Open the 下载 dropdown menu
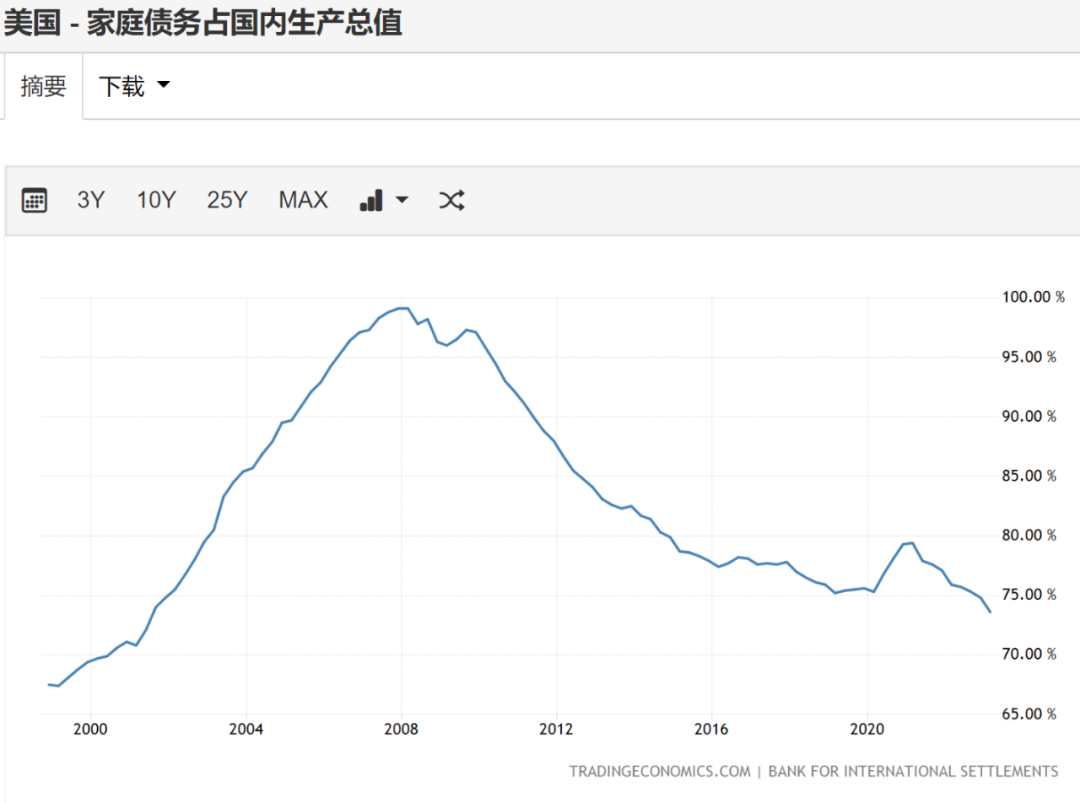 click(134, 87)
